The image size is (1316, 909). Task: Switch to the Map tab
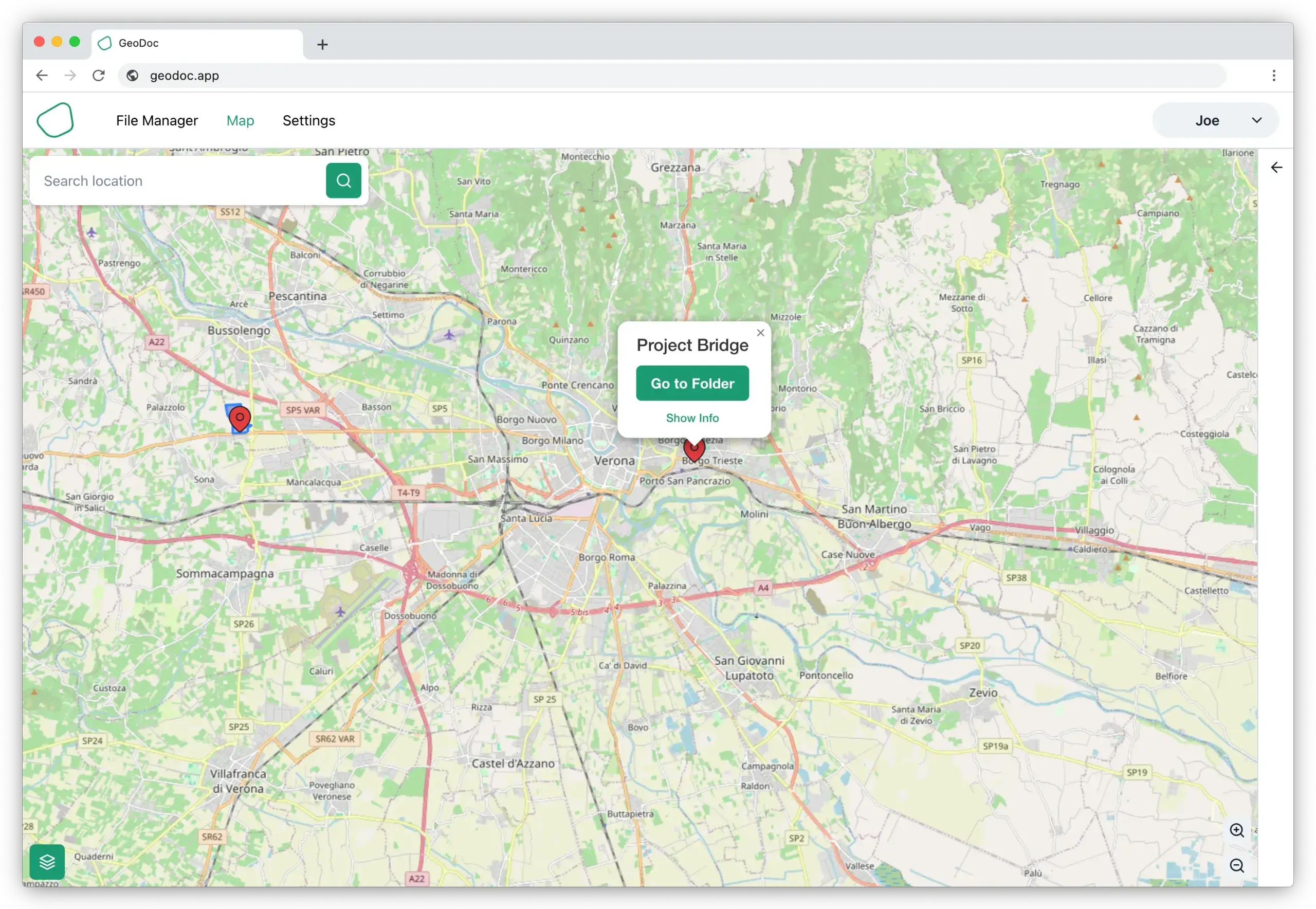(240, 120)
